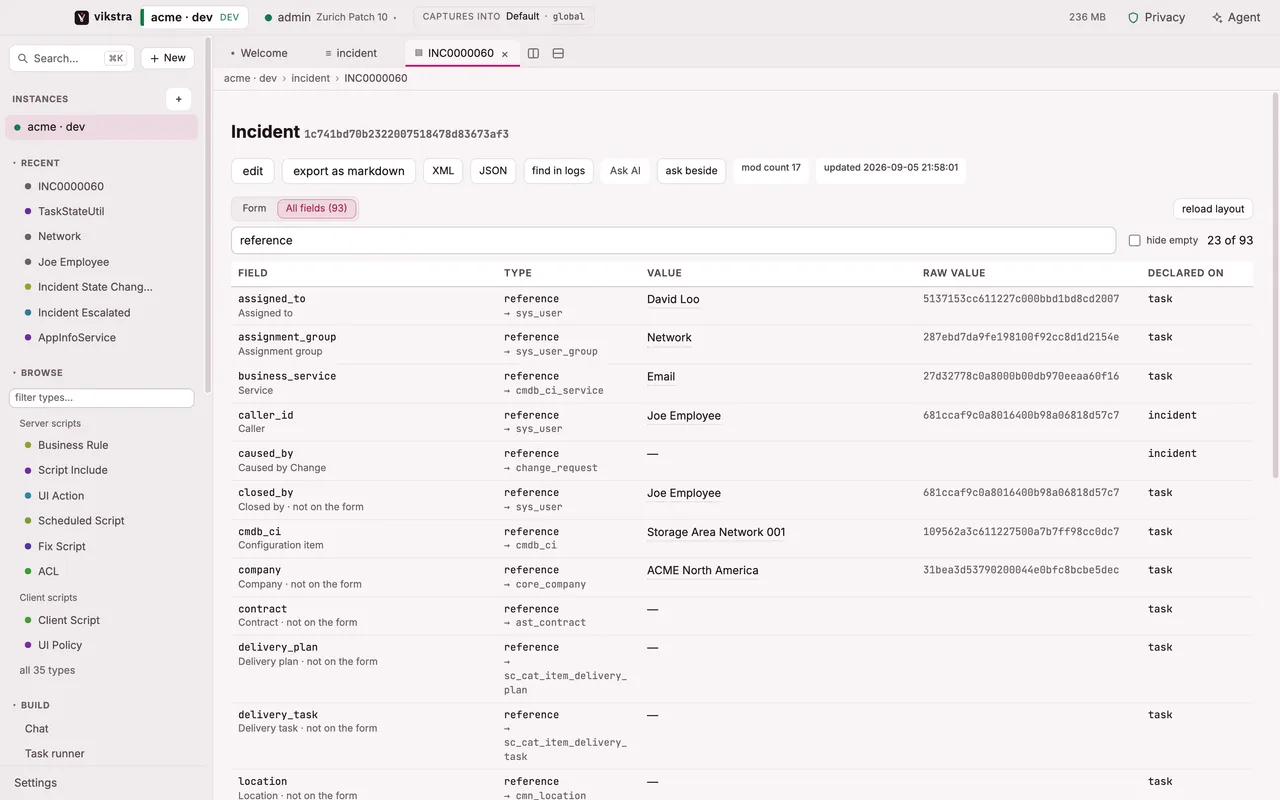This screenshot has height=800, width=1280.
Task: Split the editor horizontally with stacked icon
Action: (558, 53)
